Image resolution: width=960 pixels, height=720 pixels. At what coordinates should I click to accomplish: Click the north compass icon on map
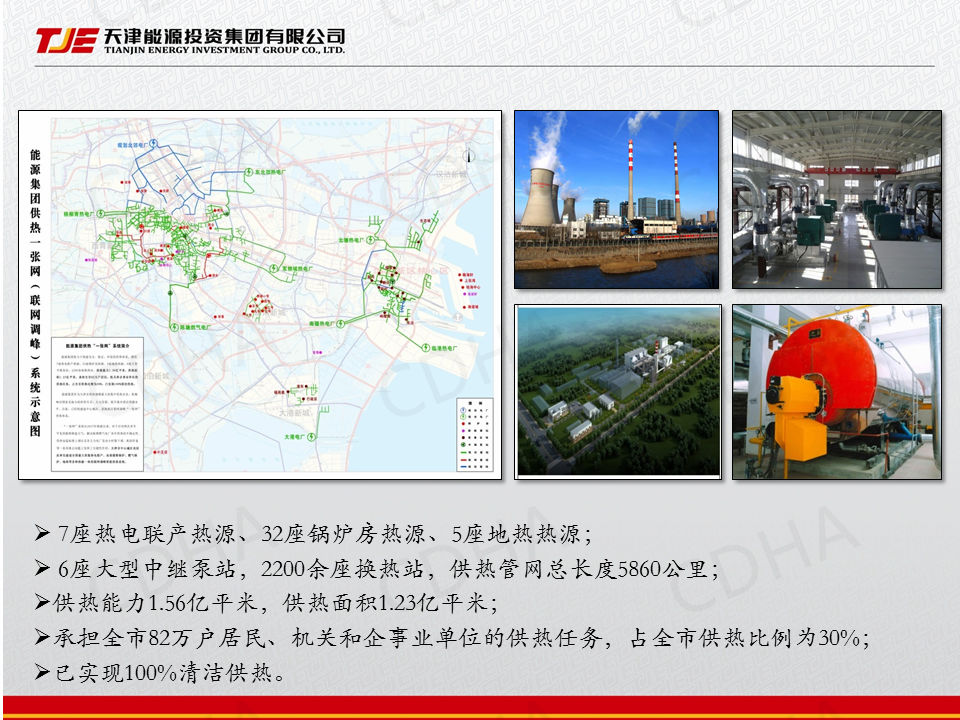[x=469, y=154]
